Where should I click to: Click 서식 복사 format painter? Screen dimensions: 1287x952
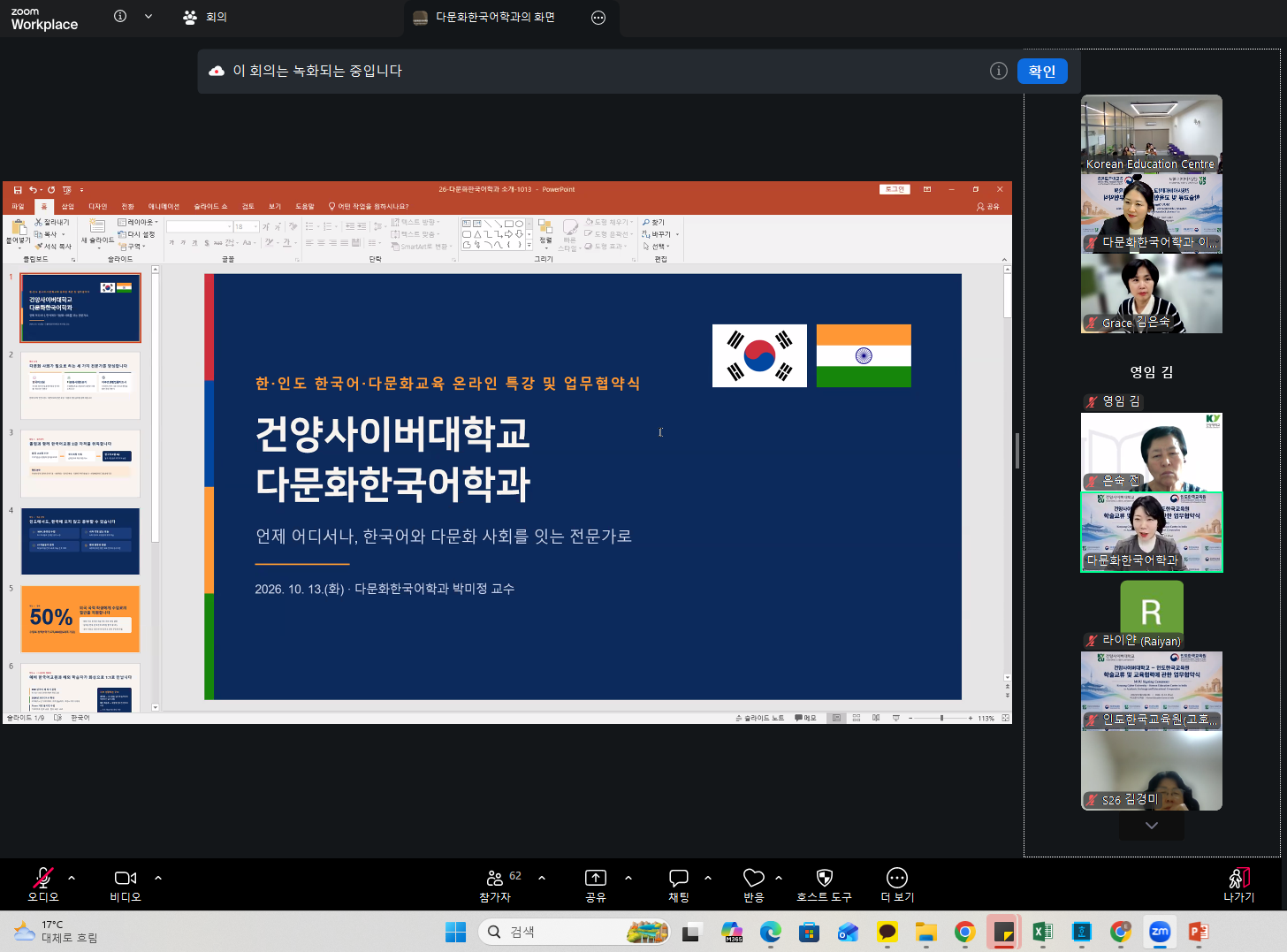coord(53,247)
